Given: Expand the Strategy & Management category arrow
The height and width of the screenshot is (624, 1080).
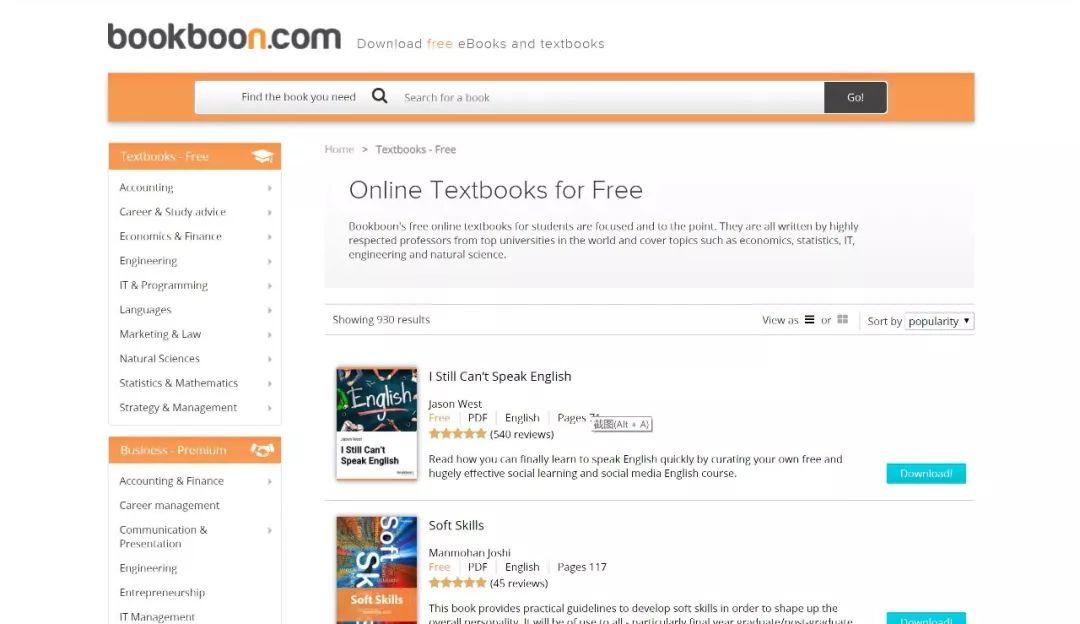Looking at the screenshot, I should (269, 408).
